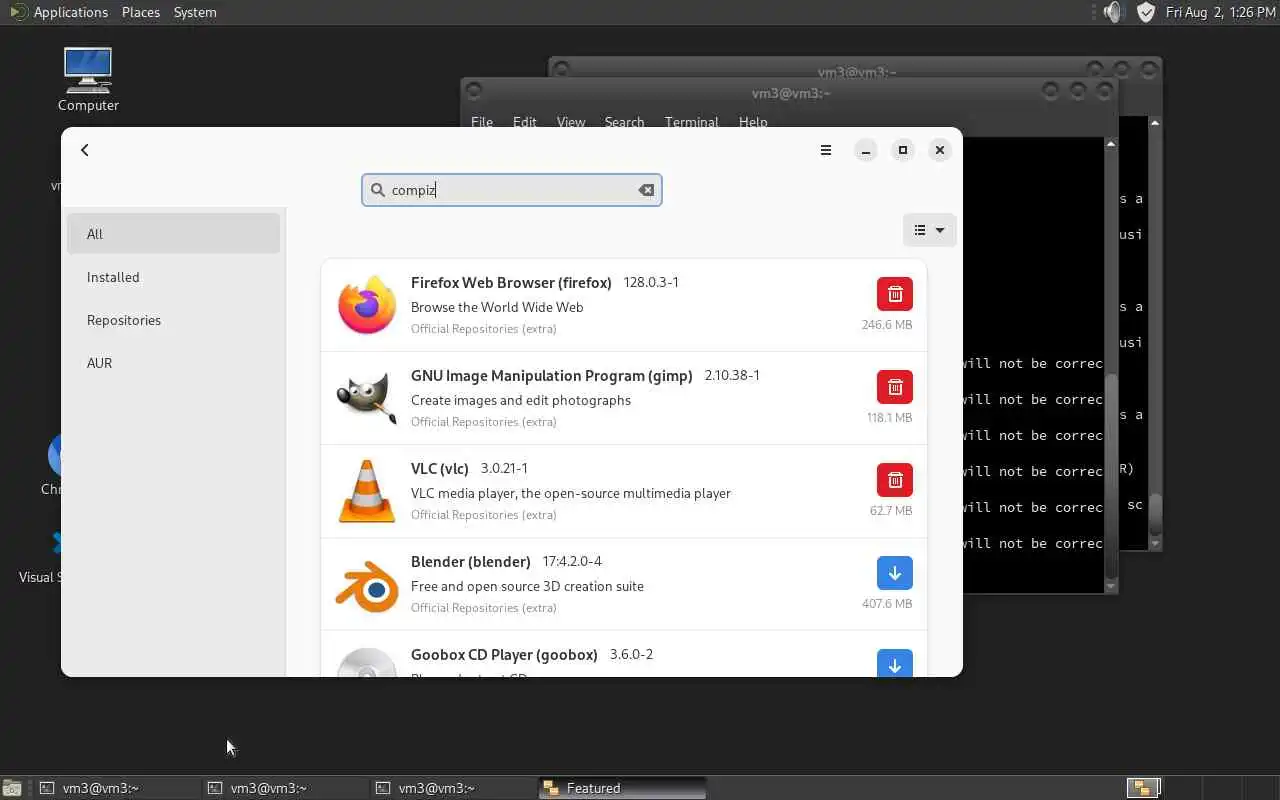
Task: Remove Firefox using the red trash button
Action: click(x=895, y=294)
